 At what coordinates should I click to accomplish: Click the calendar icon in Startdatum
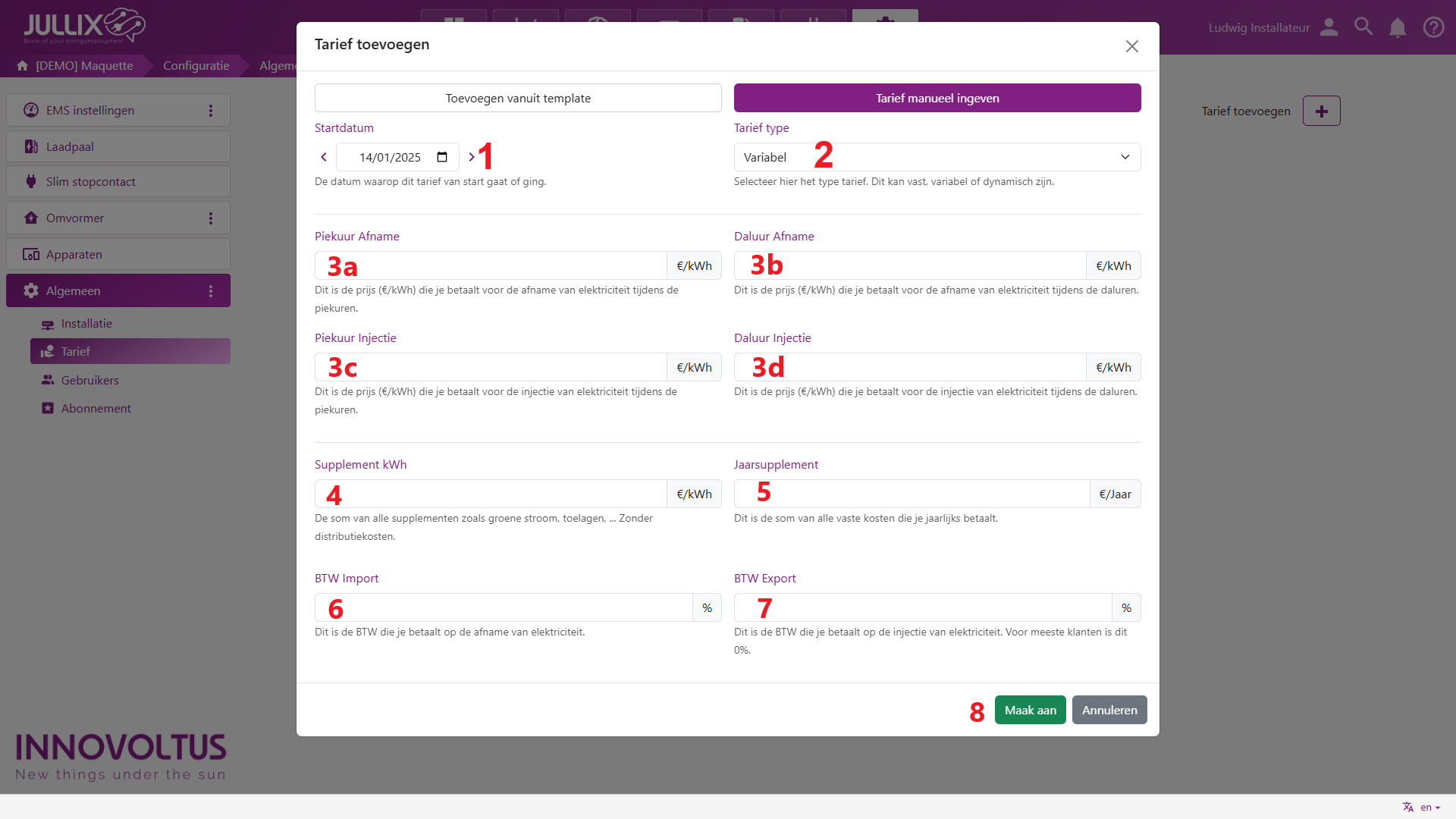[442, 157]
